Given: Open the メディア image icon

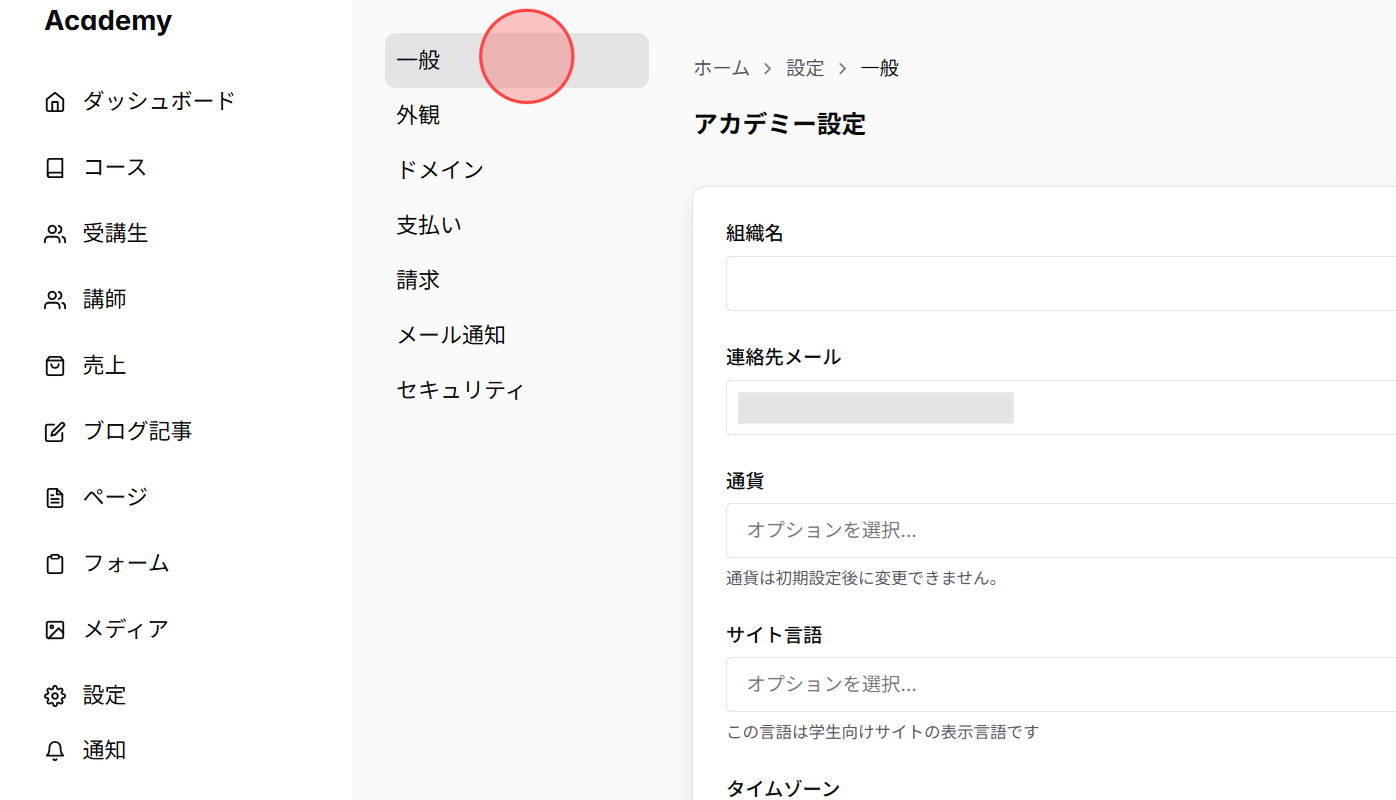Looking at the screenshot, I should (x=55, y=628).
